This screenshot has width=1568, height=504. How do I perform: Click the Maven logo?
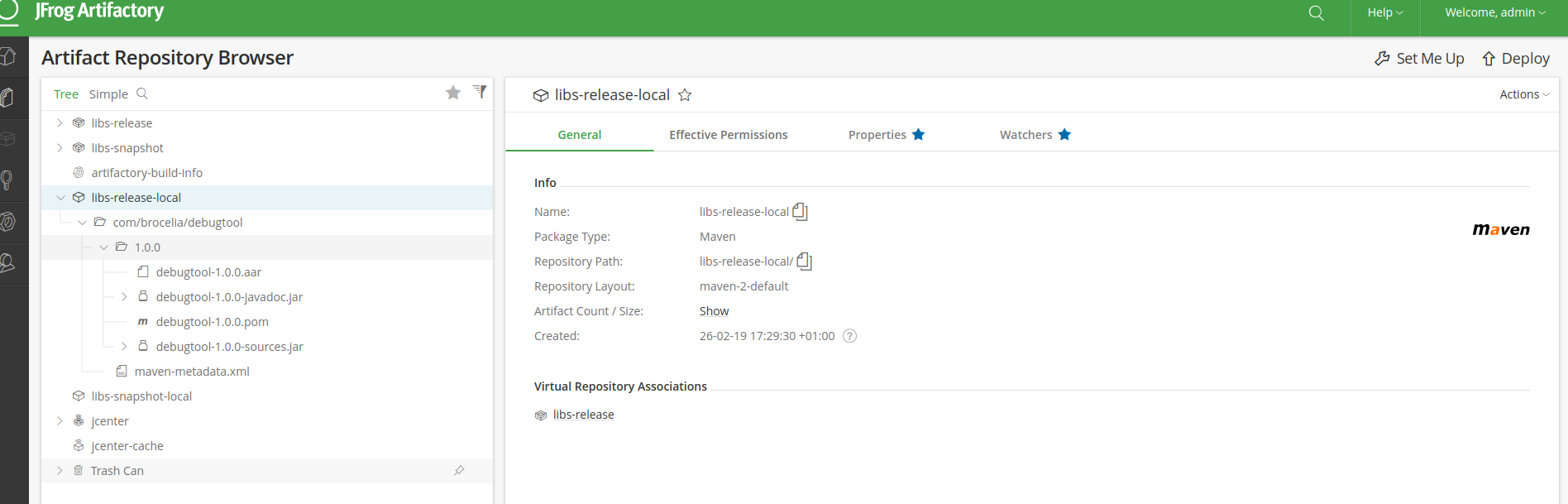coord(1501,229)
